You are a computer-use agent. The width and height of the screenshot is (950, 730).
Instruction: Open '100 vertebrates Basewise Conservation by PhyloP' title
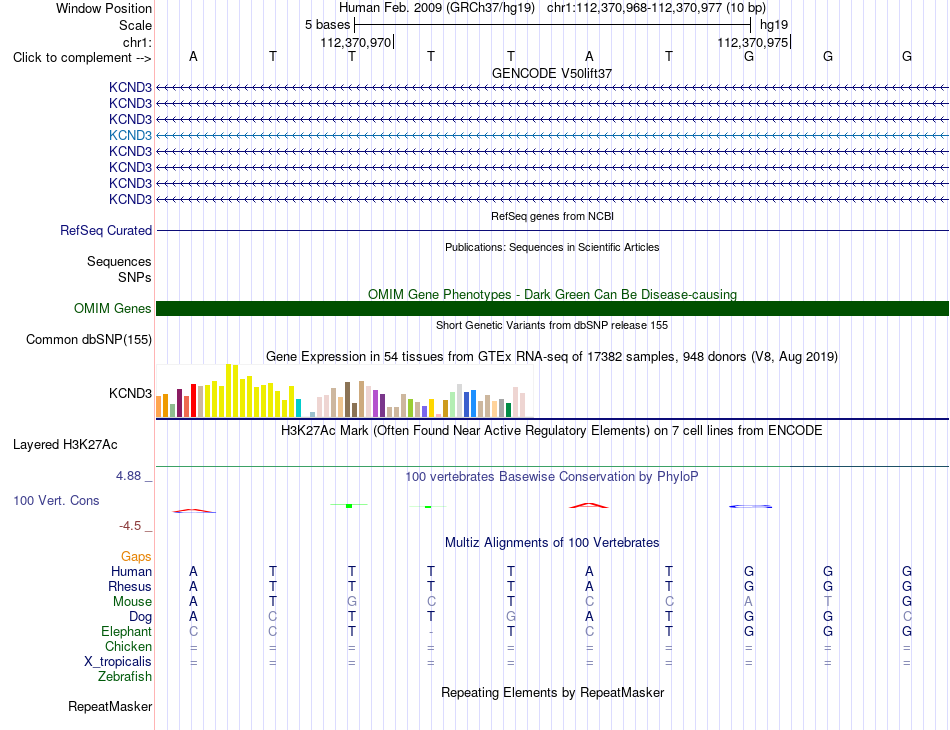point(552,477)
